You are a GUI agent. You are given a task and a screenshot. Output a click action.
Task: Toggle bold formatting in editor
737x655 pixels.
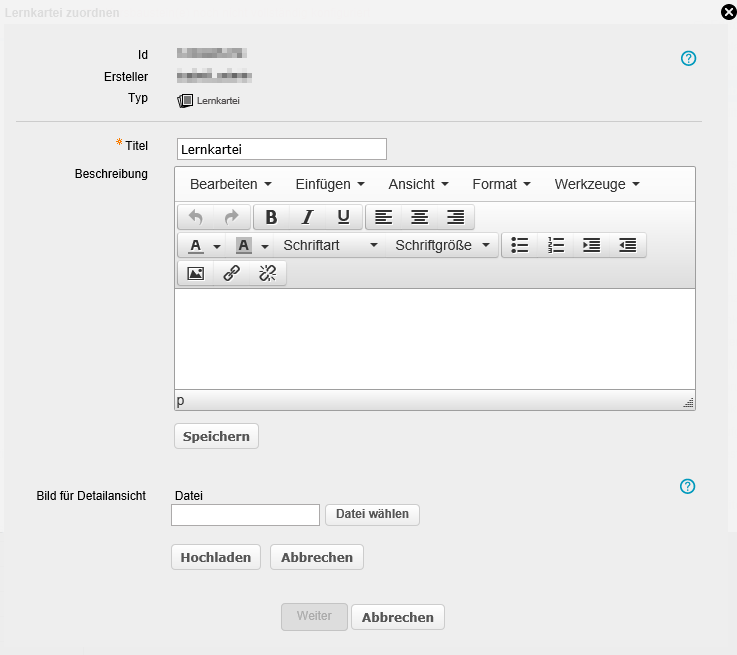(x=271, y=217)
